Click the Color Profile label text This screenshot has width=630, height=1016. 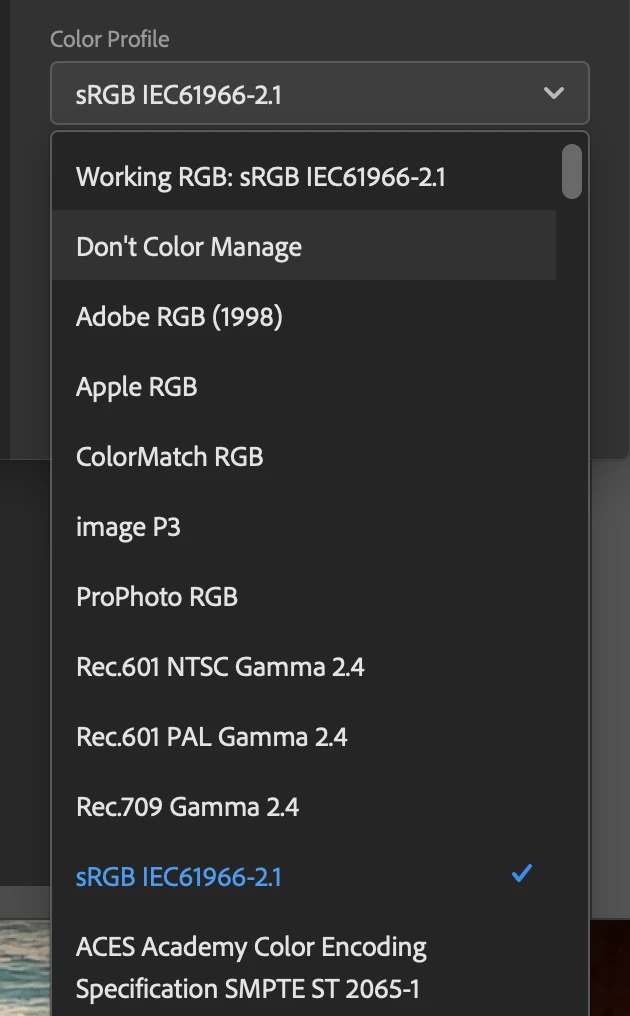[x=110, y=39]
